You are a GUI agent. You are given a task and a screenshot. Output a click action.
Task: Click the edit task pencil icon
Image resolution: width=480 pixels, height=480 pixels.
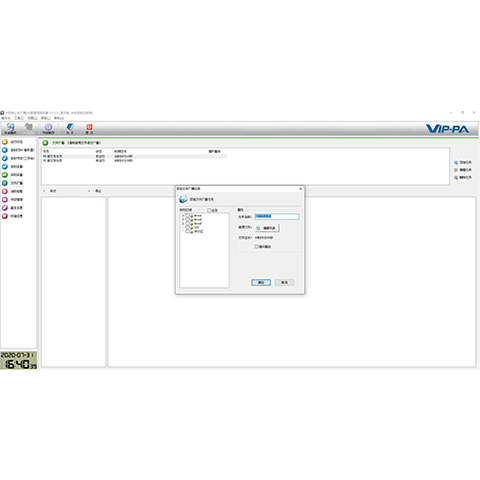[456, 170]
